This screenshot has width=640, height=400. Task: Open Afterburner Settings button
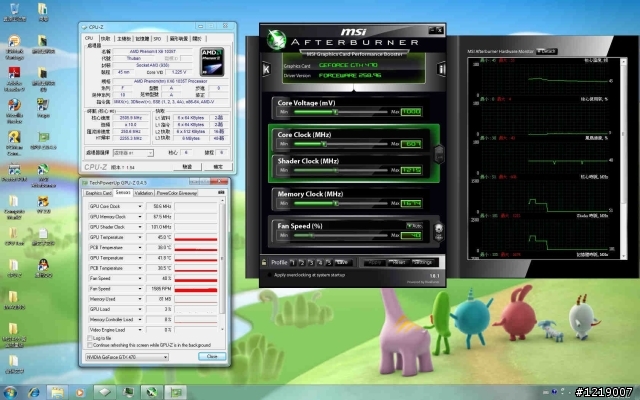coord(423,262)
